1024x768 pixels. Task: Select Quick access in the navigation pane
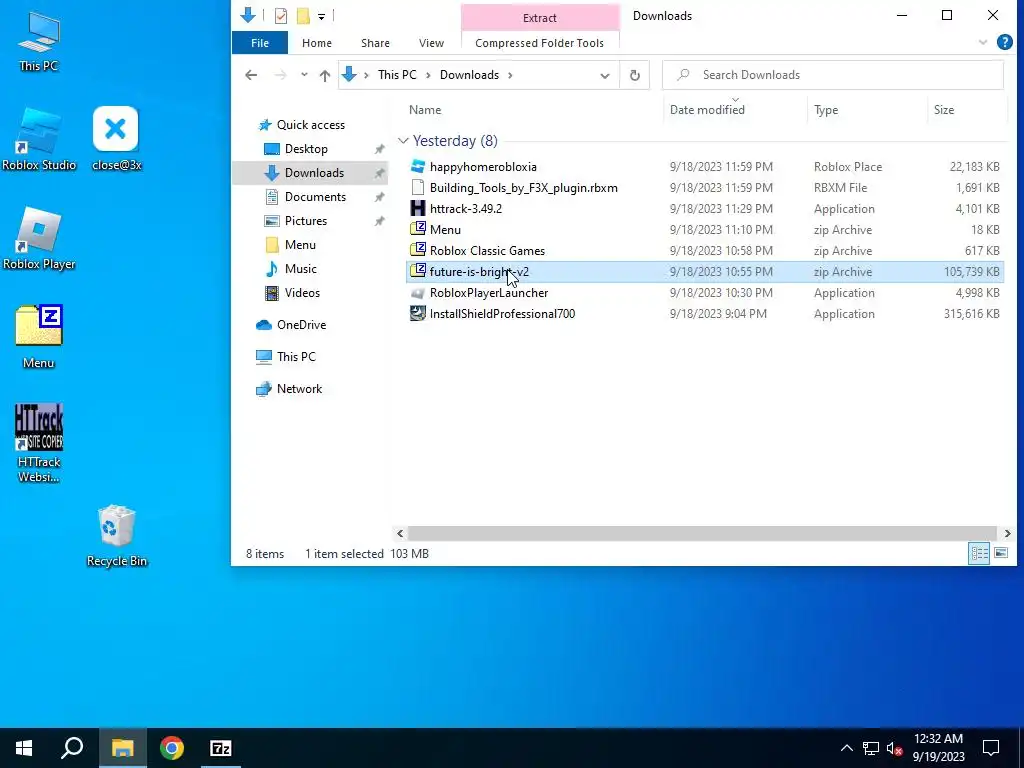pos(311,125)
